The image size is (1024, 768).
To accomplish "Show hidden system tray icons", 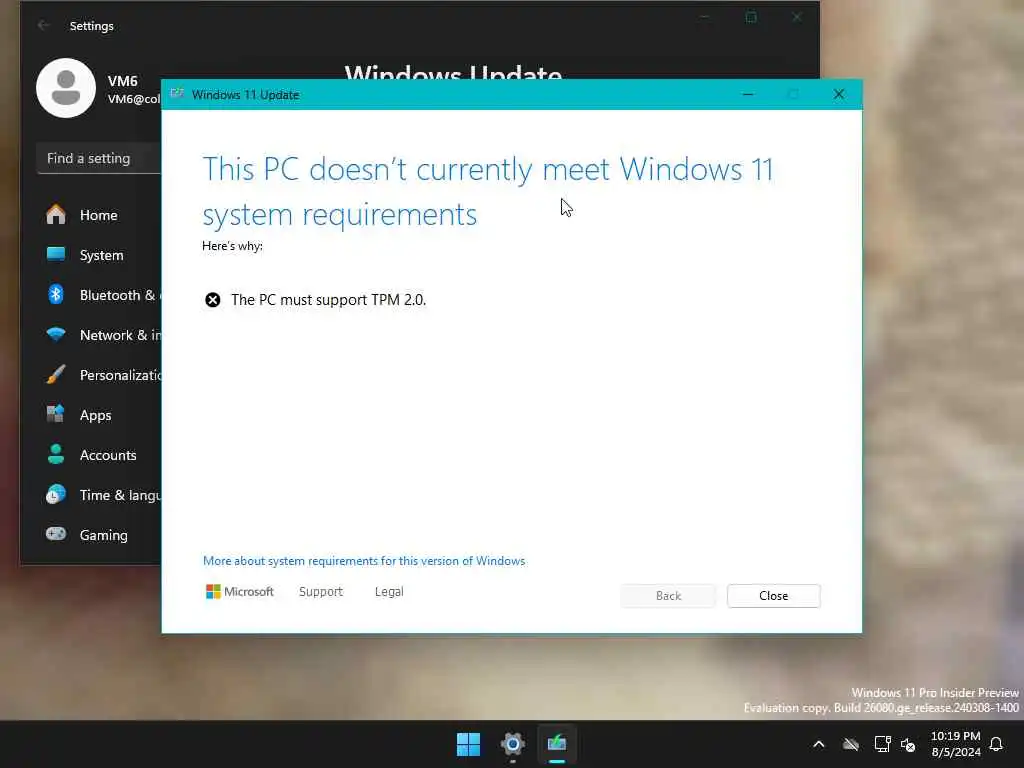I will click(x=819, y=744).
